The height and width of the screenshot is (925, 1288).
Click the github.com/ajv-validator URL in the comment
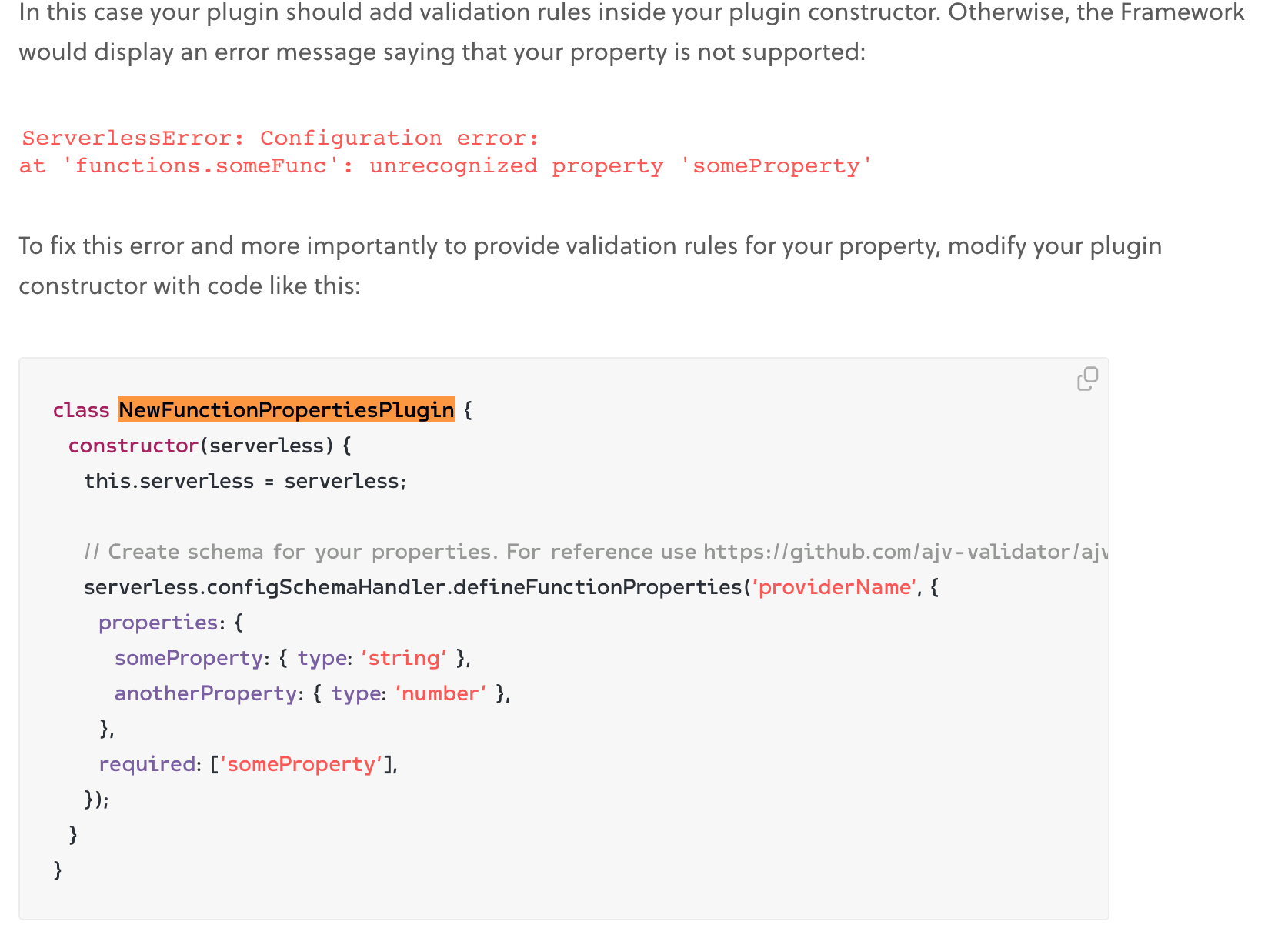coord(906,552)
